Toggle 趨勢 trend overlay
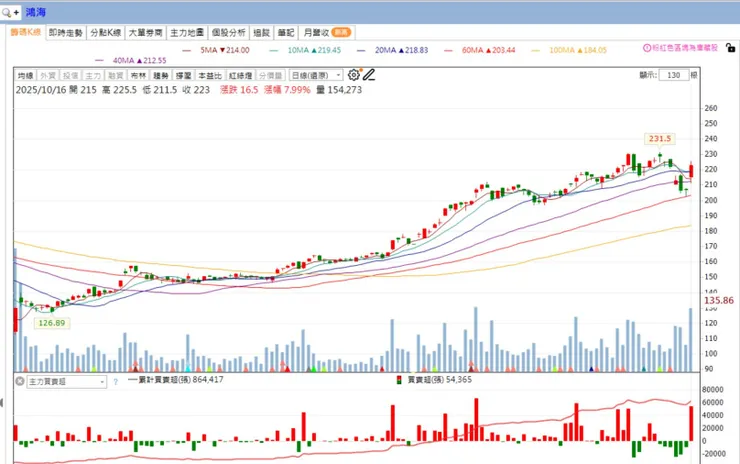This screenshot has width=740, height=464. [x=161, y=76]
